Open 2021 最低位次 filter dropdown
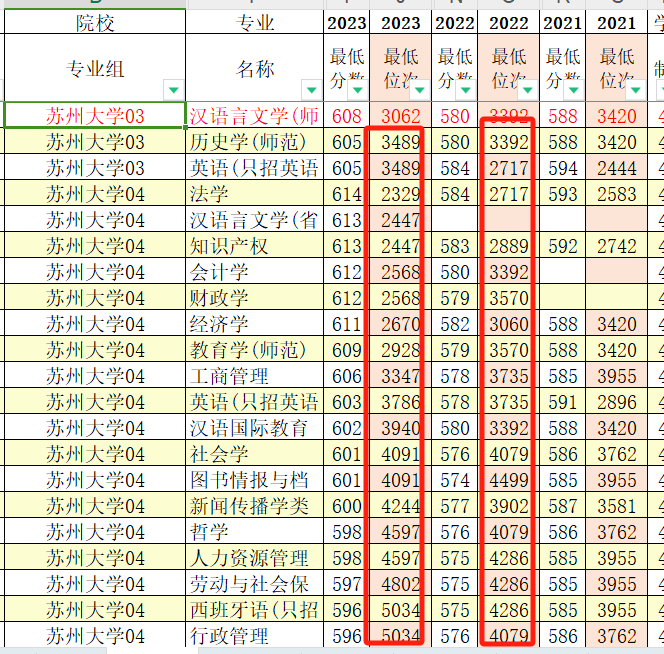 point(636,89)
